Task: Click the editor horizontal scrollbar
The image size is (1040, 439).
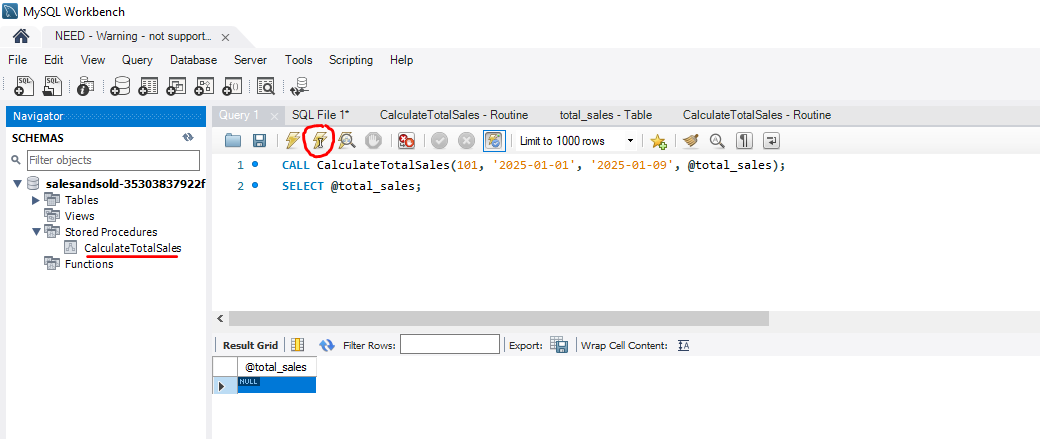Action: tap(499, 318)
